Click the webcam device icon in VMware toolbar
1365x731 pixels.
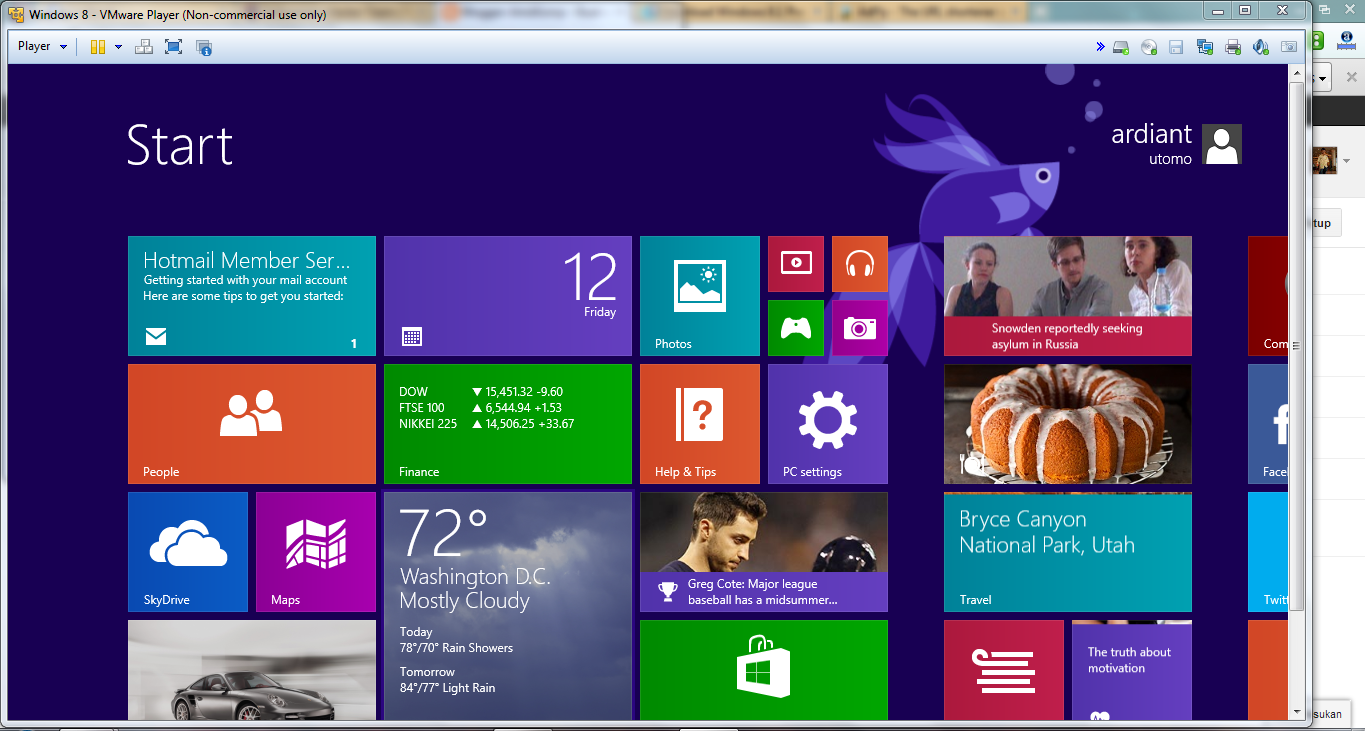tap(1289, 47)
